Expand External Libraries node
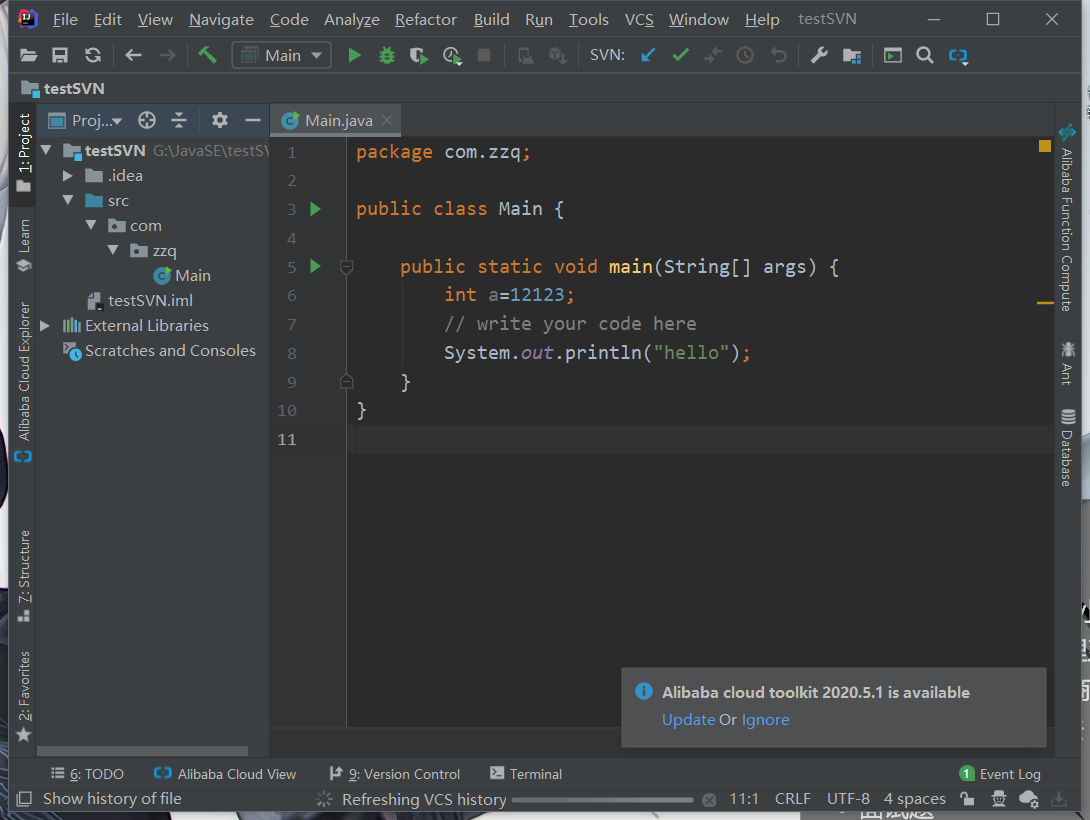The width and height of the screenshot is (1090, 820). coord(45,325)
